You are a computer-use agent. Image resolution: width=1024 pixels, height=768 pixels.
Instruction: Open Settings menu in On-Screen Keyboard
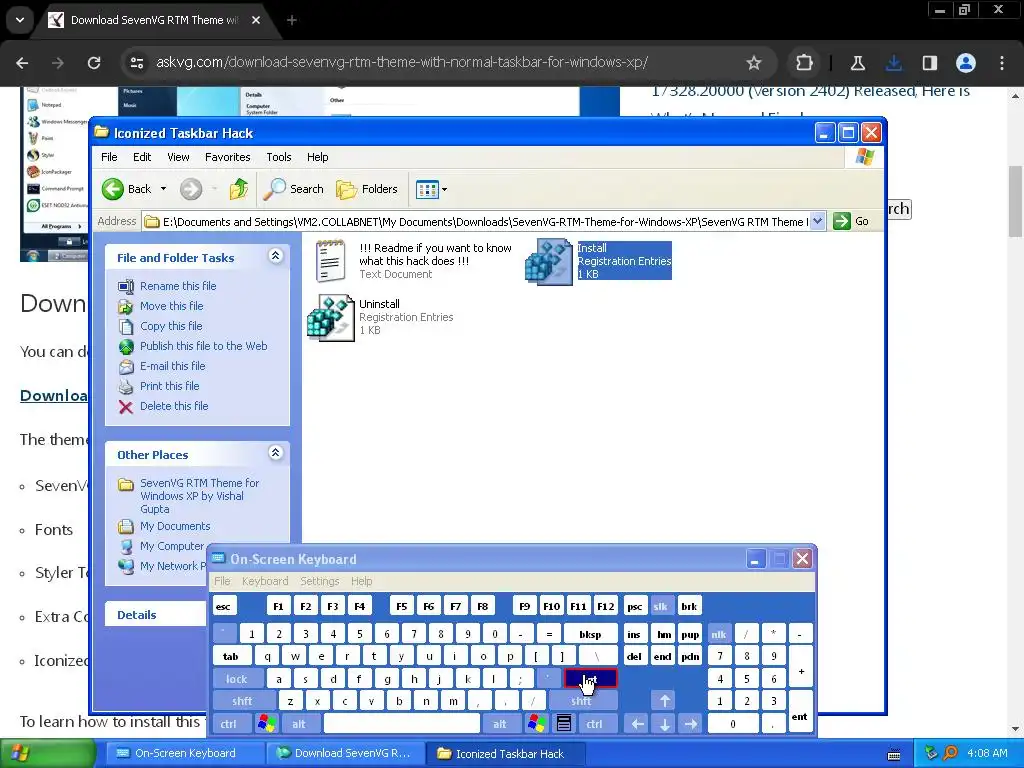[x=319, y=581]
